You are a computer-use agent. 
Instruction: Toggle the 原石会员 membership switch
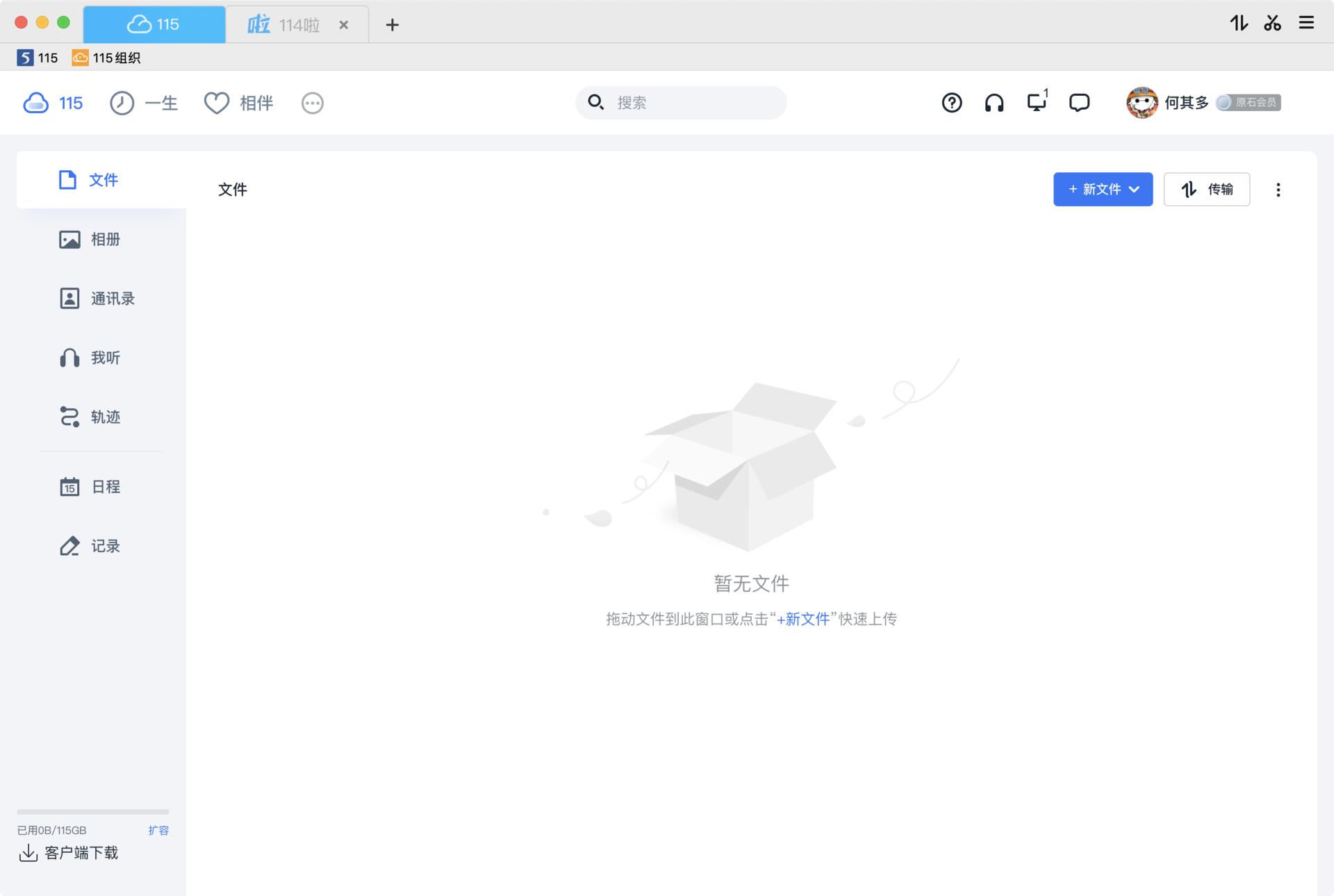tap(1248, 103)
